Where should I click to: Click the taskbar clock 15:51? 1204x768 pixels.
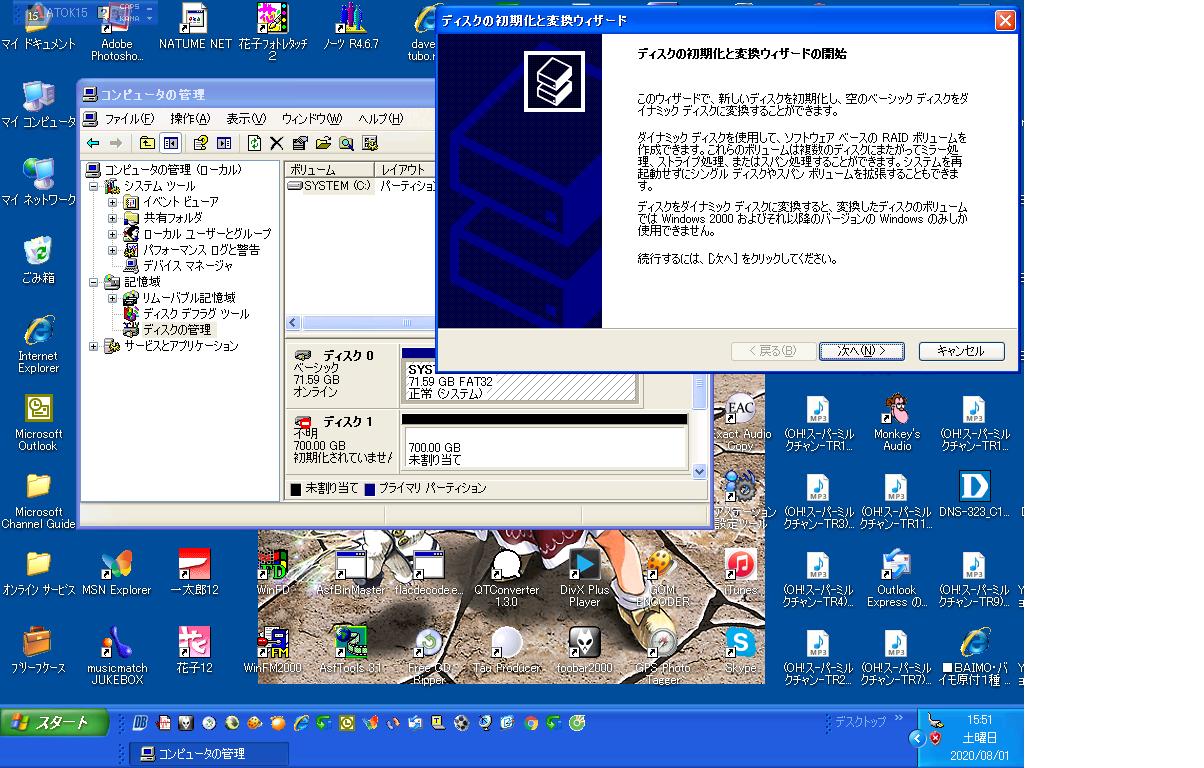point(980,720)
